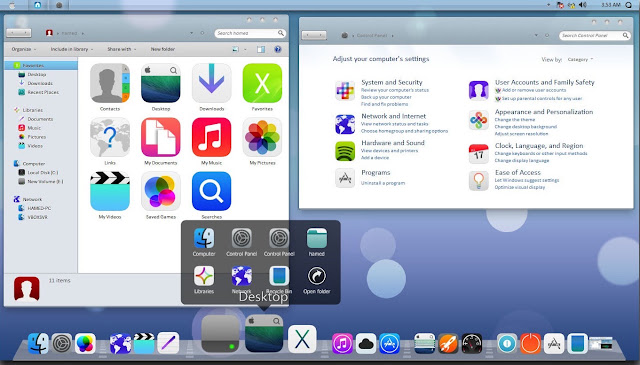Click the Search Control Panel field
This screenshot has height=365, width=640.
tap(594, 36)
